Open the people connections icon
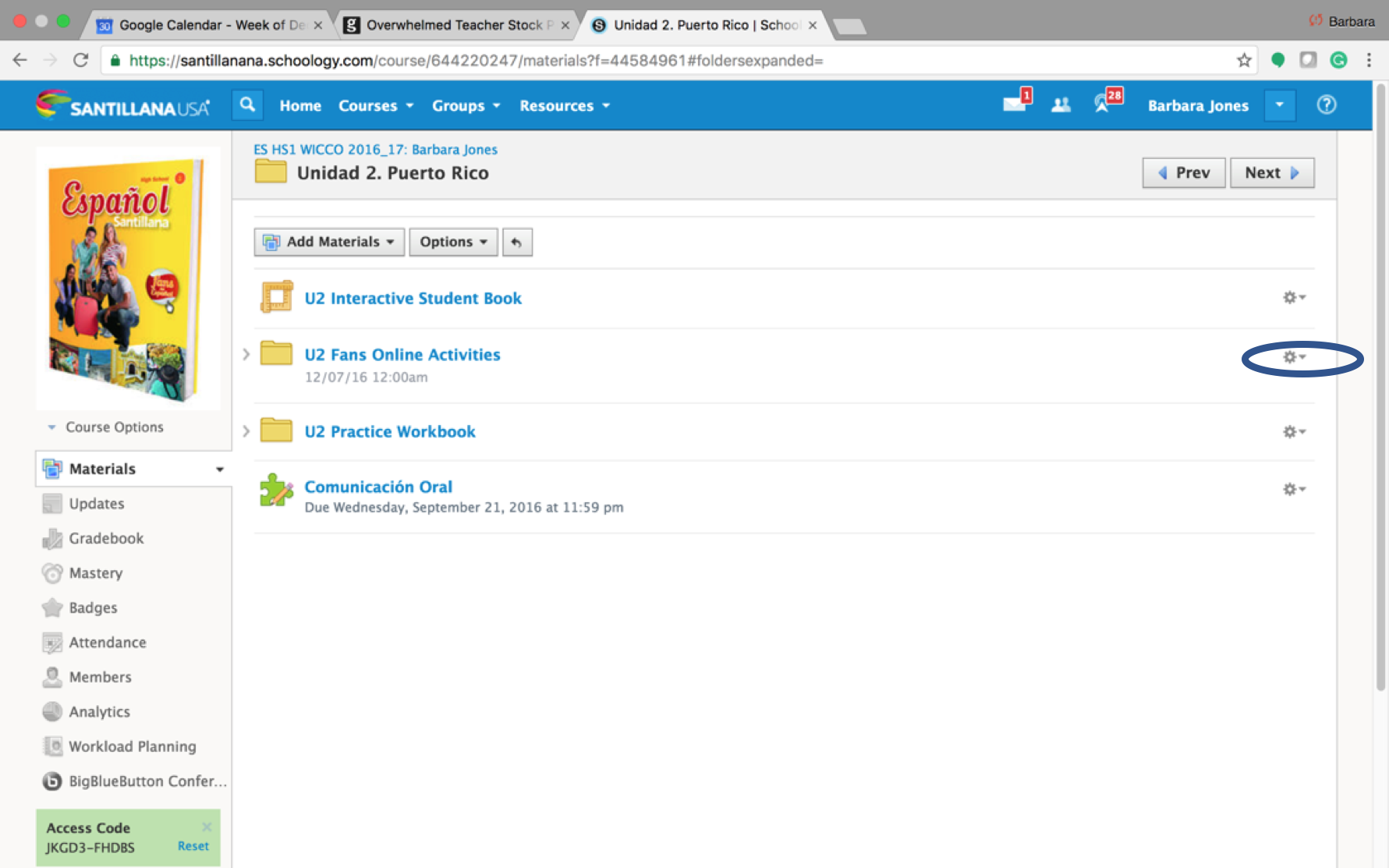Viewport: 1389px width, 868px height. coord(1061,104)
